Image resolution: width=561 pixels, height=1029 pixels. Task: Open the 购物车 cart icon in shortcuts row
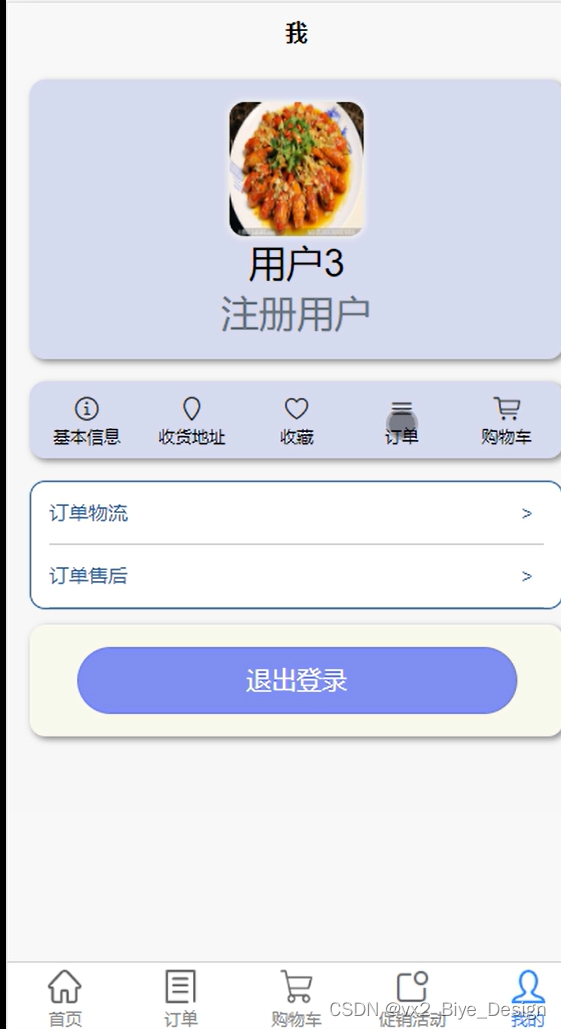click(x=507, y=408)
